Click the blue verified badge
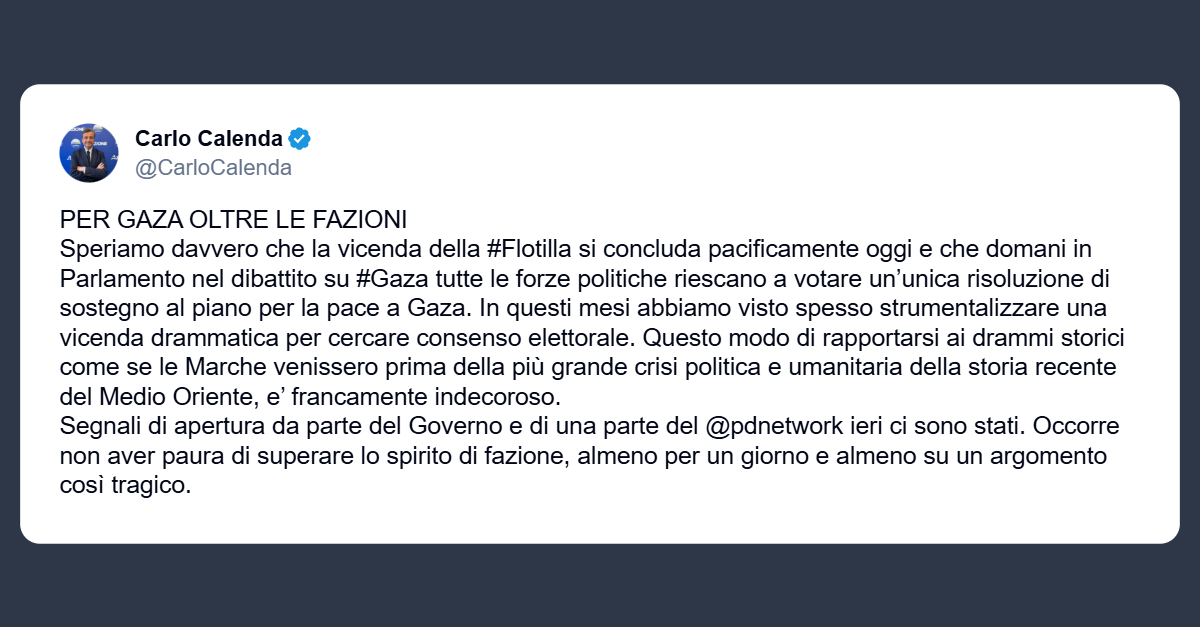This screenshot has height=627, width=1200. (300, 138)
